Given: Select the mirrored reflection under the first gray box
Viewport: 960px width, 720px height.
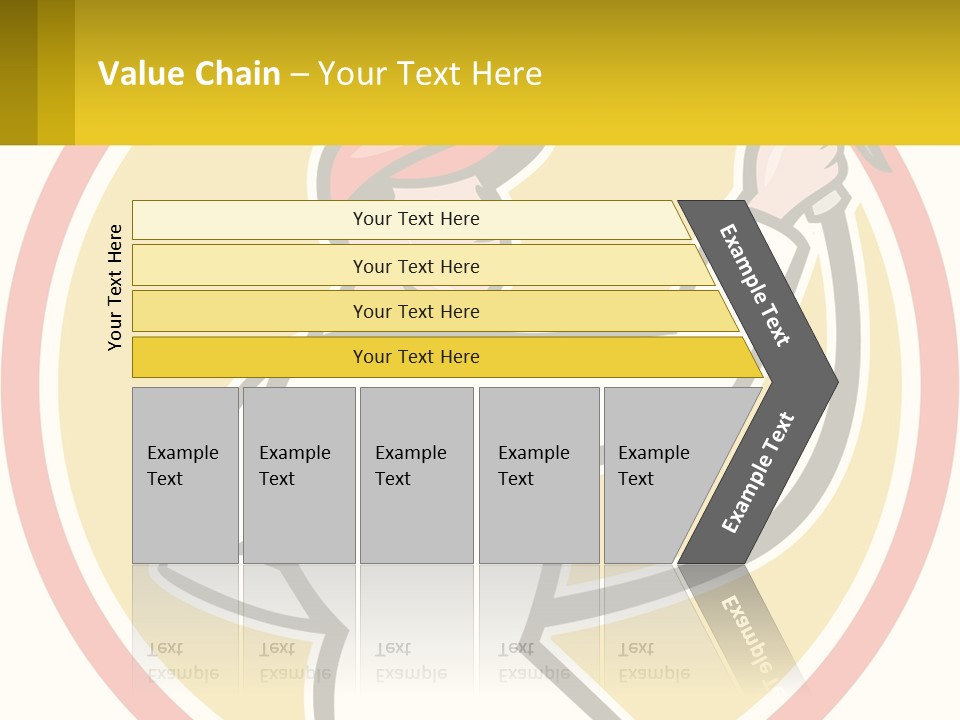Looking at the screenshot, I should (185, 640).
